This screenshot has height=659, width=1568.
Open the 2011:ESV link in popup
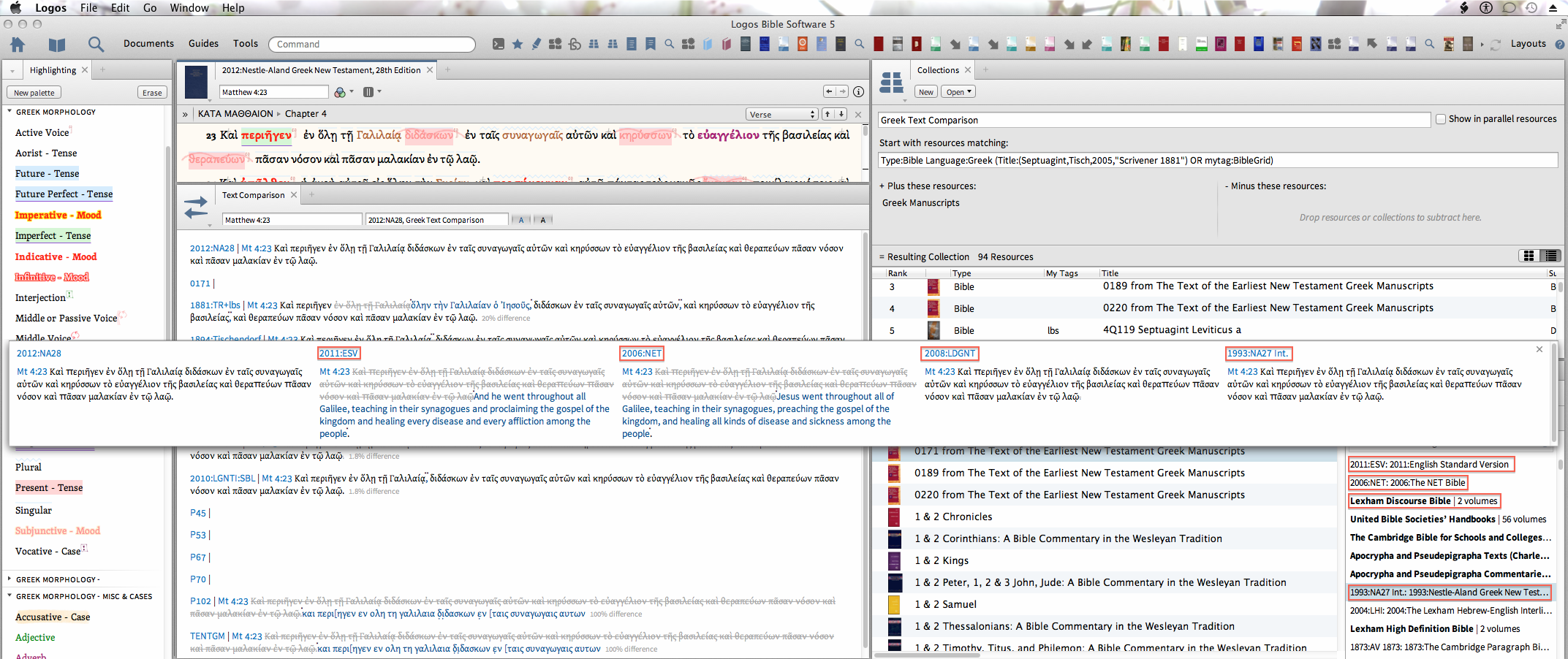(x=338, y=354)
